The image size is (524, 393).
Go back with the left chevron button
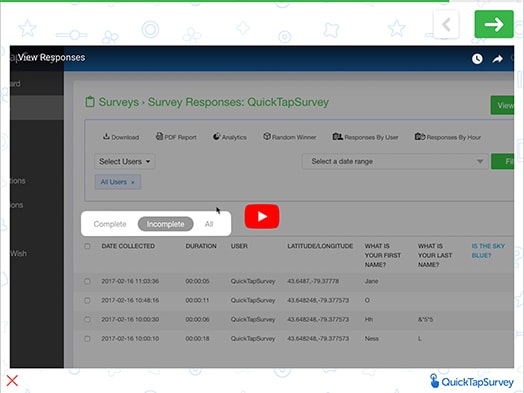tap(446, 24)
